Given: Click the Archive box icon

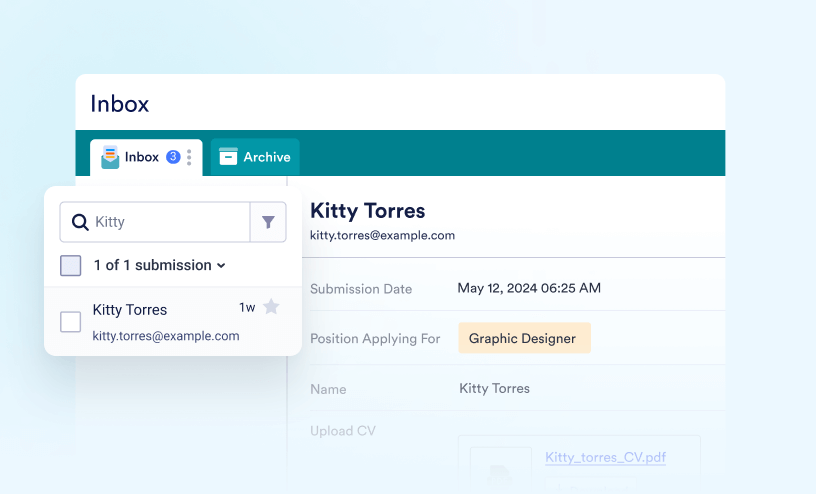Looking at the screenshot, I should click(228, 157).
